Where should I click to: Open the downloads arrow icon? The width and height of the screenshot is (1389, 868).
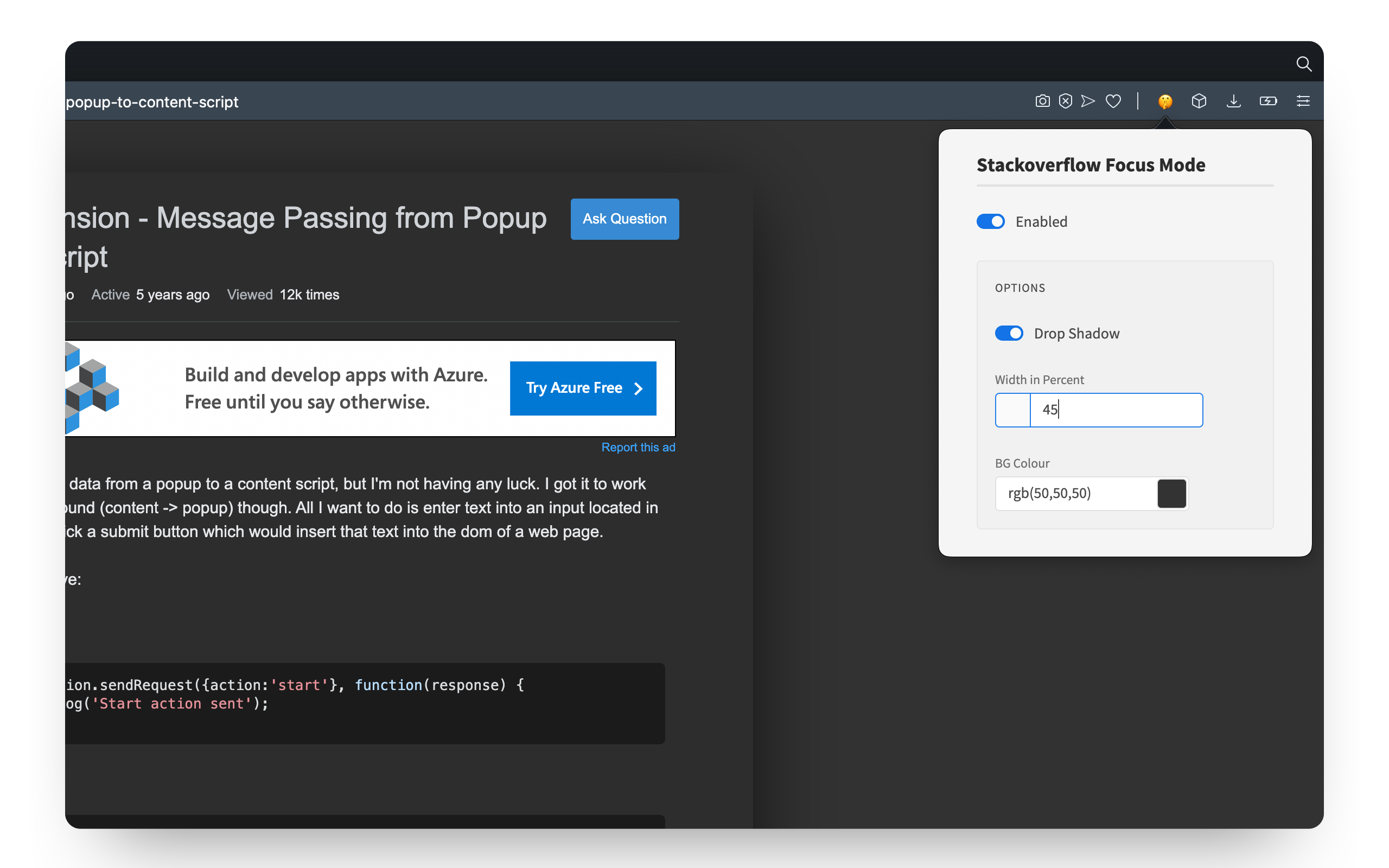click(1233, 101)
